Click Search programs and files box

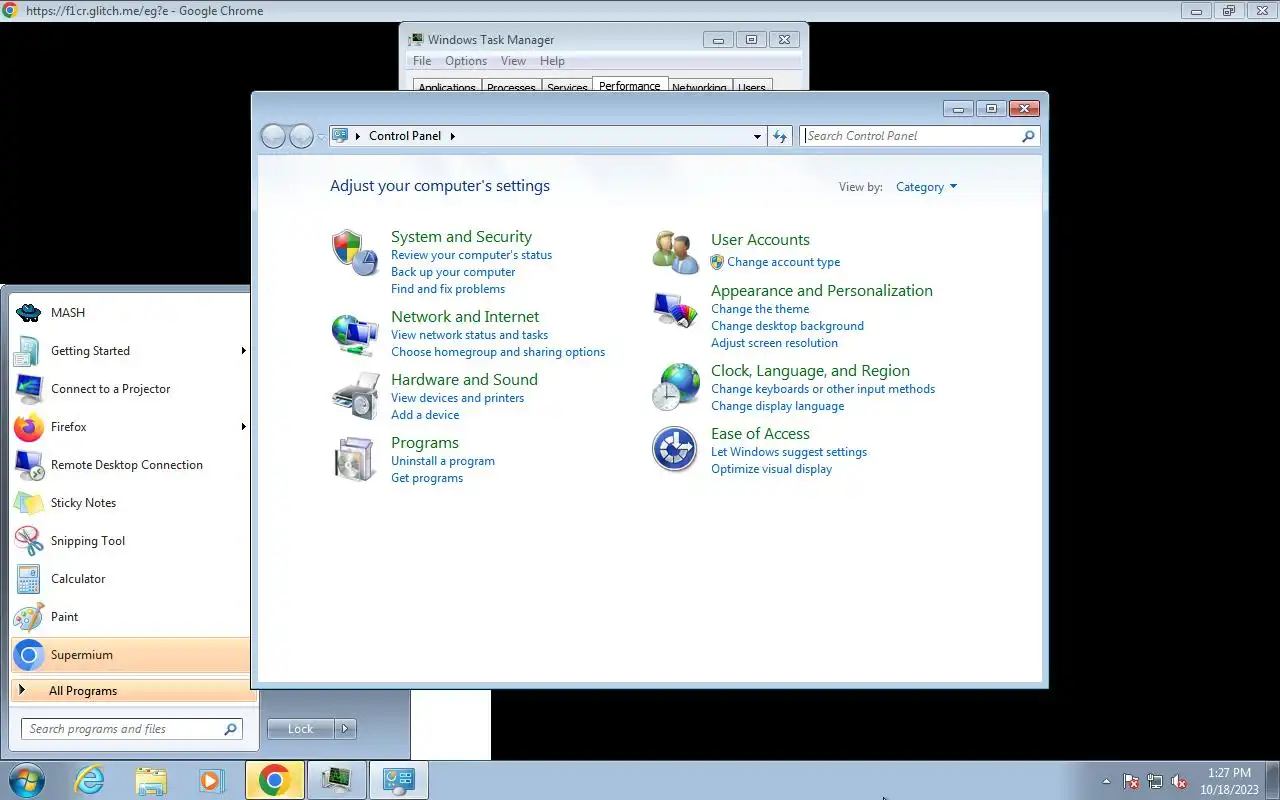131,729
